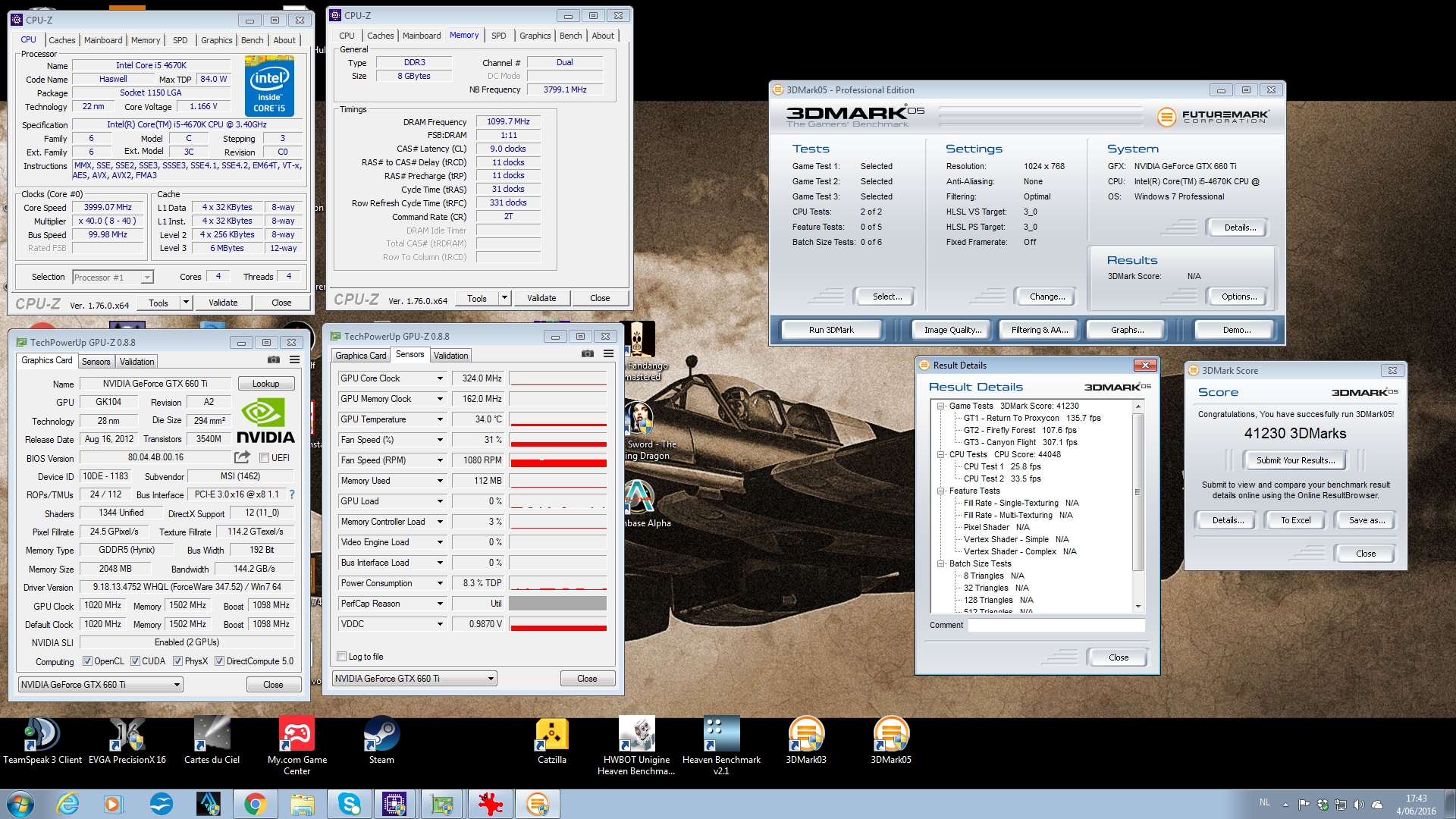1456x819 pixels.
Task: Open HWBOT Unigine Heaven Benchmark shortcut
Action: [x=637, y=746]
